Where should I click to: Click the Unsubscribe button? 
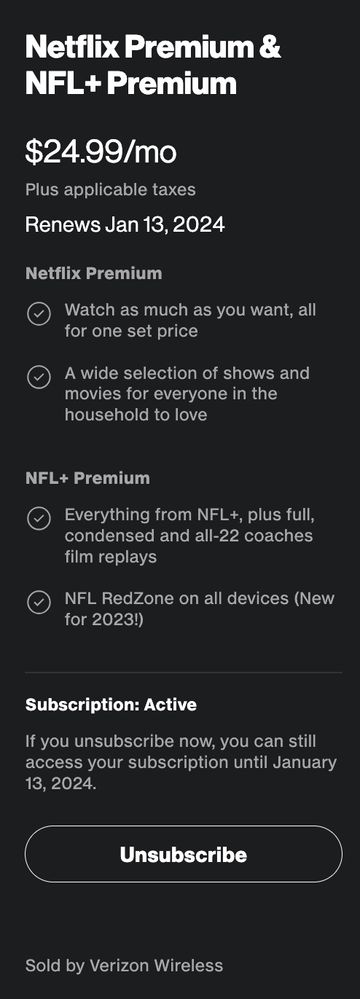coord(184,854)
